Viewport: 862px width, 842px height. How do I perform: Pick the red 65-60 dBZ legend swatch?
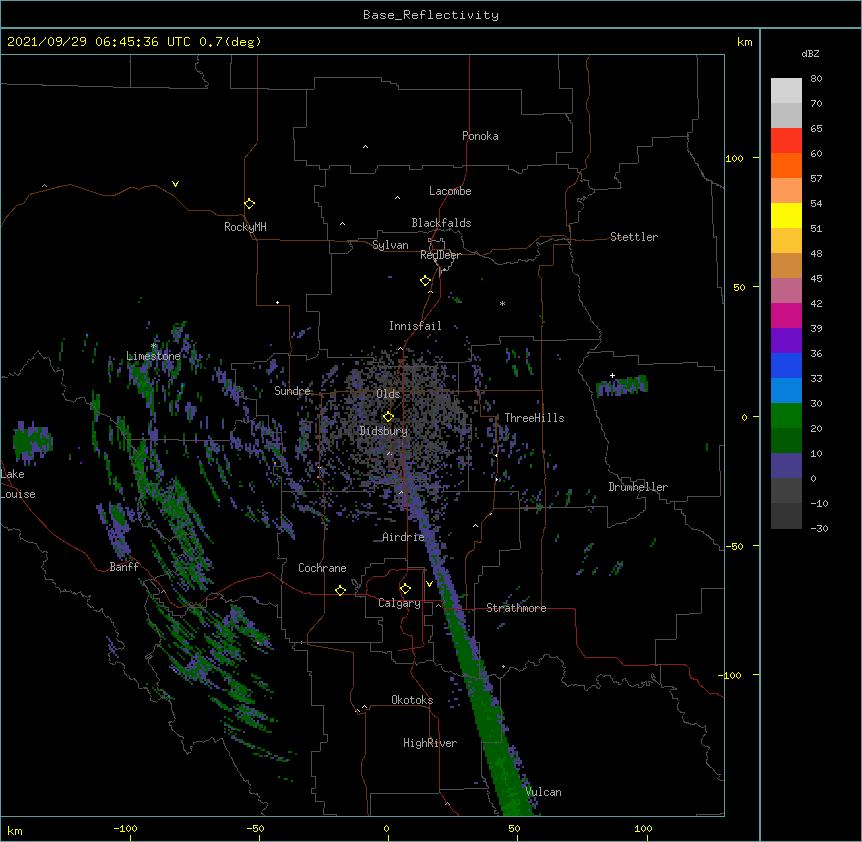pyautogui.click(x=786, y=140)
